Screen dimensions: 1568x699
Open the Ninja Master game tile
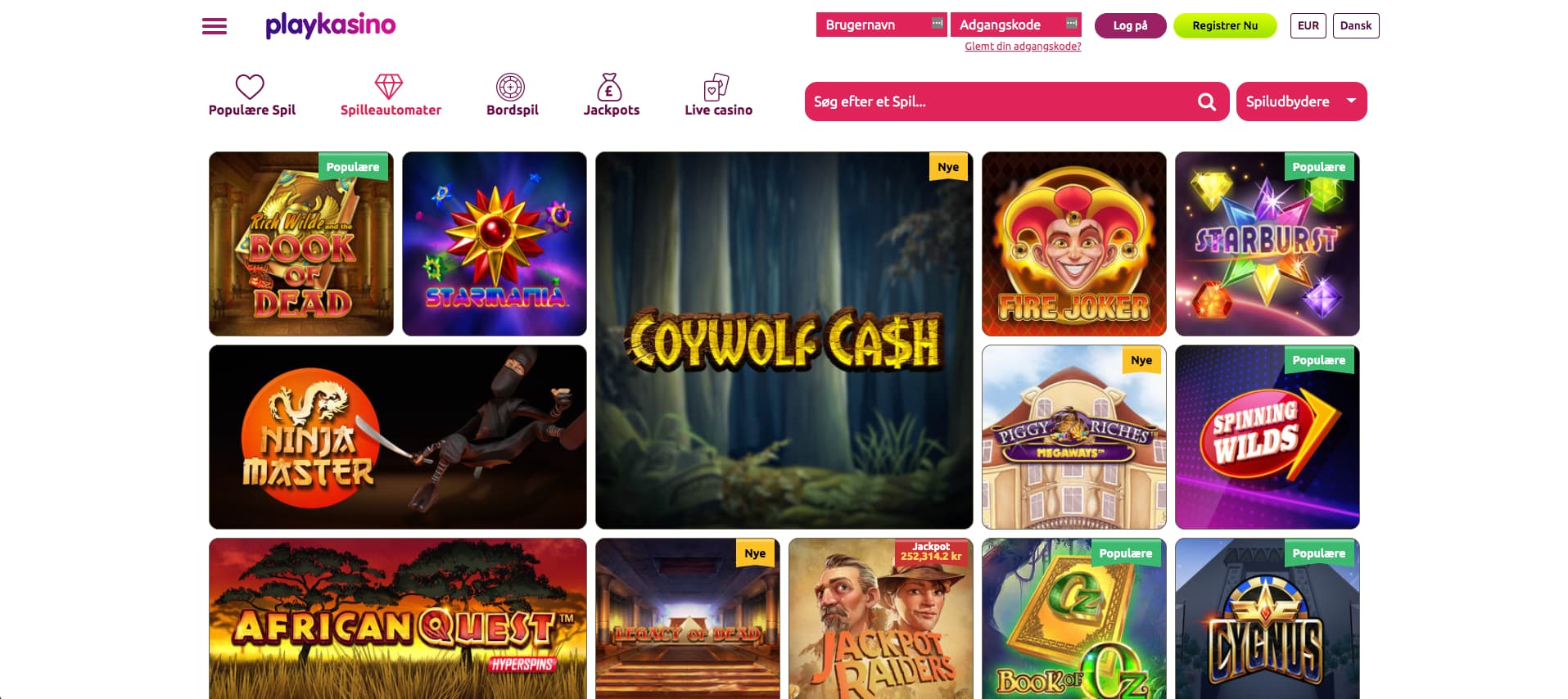(x=398, y=437)
